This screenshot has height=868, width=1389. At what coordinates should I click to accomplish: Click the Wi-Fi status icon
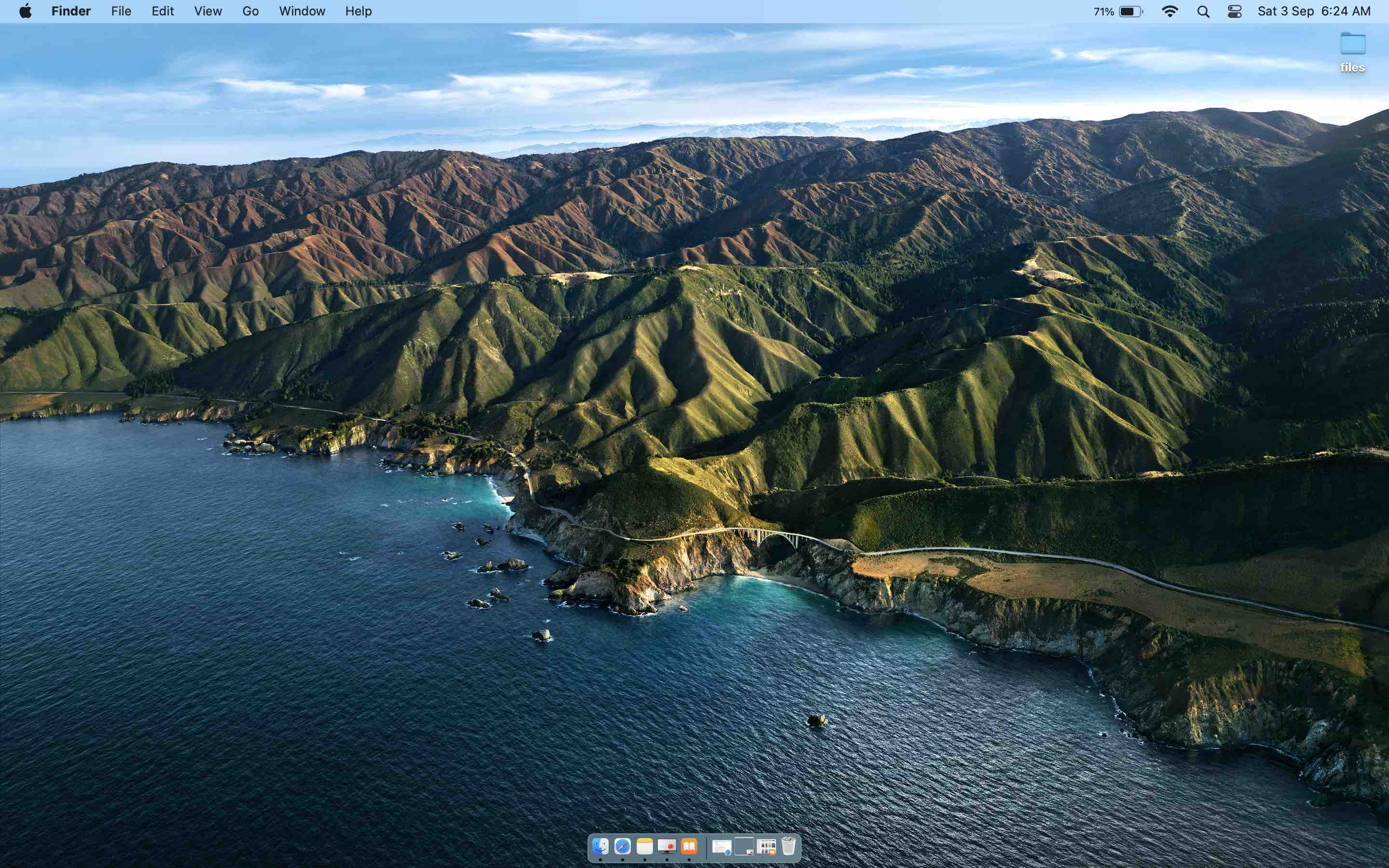(1169, 12)
